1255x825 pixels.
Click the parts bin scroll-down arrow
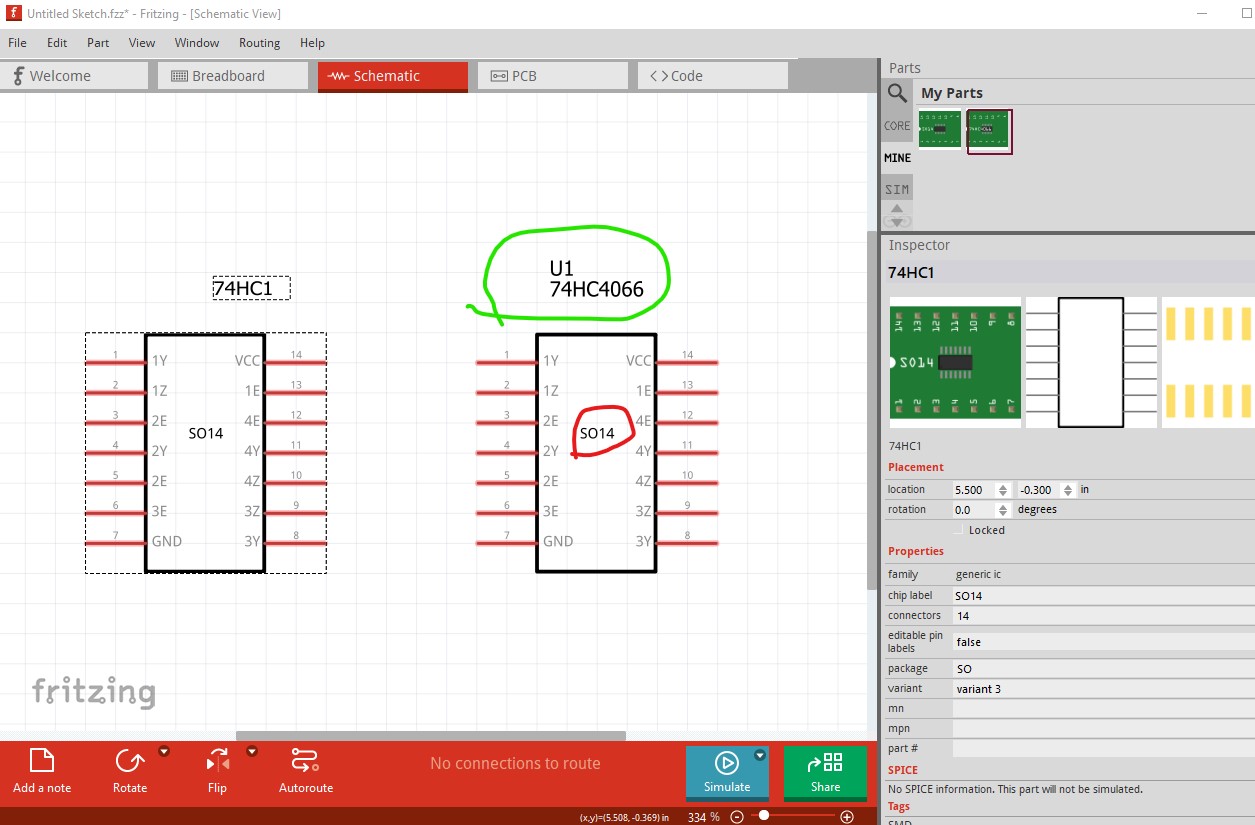tap(897, 222)
